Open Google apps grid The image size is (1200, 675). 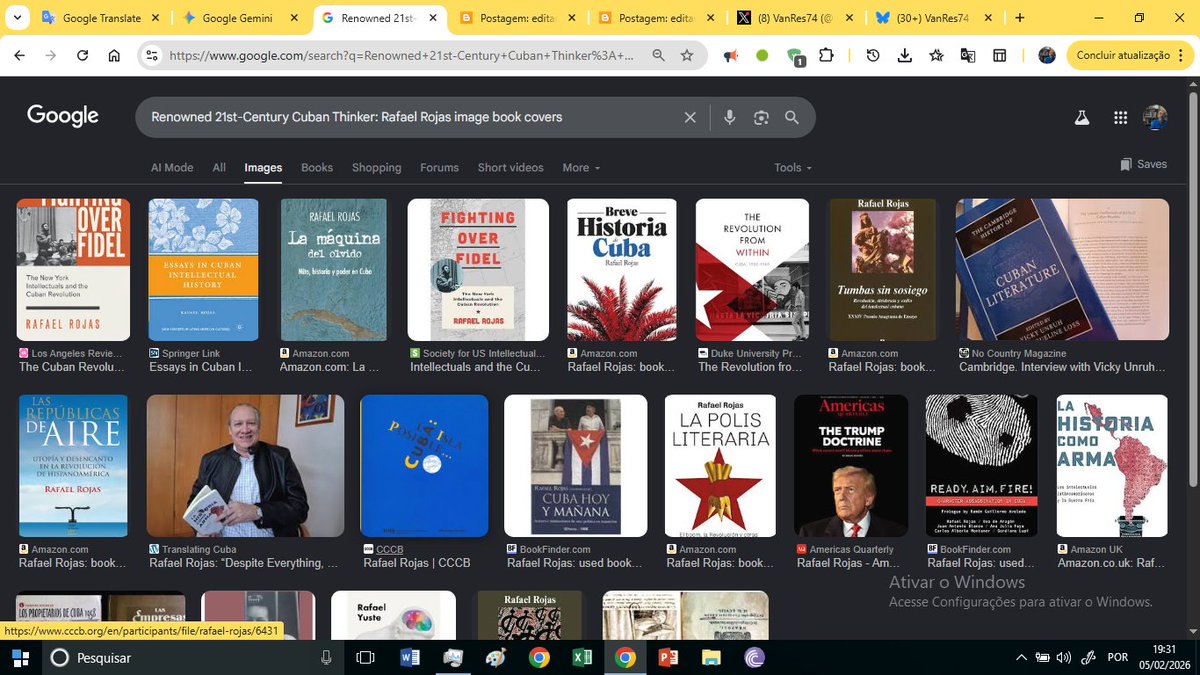(x=1120, y=118)
